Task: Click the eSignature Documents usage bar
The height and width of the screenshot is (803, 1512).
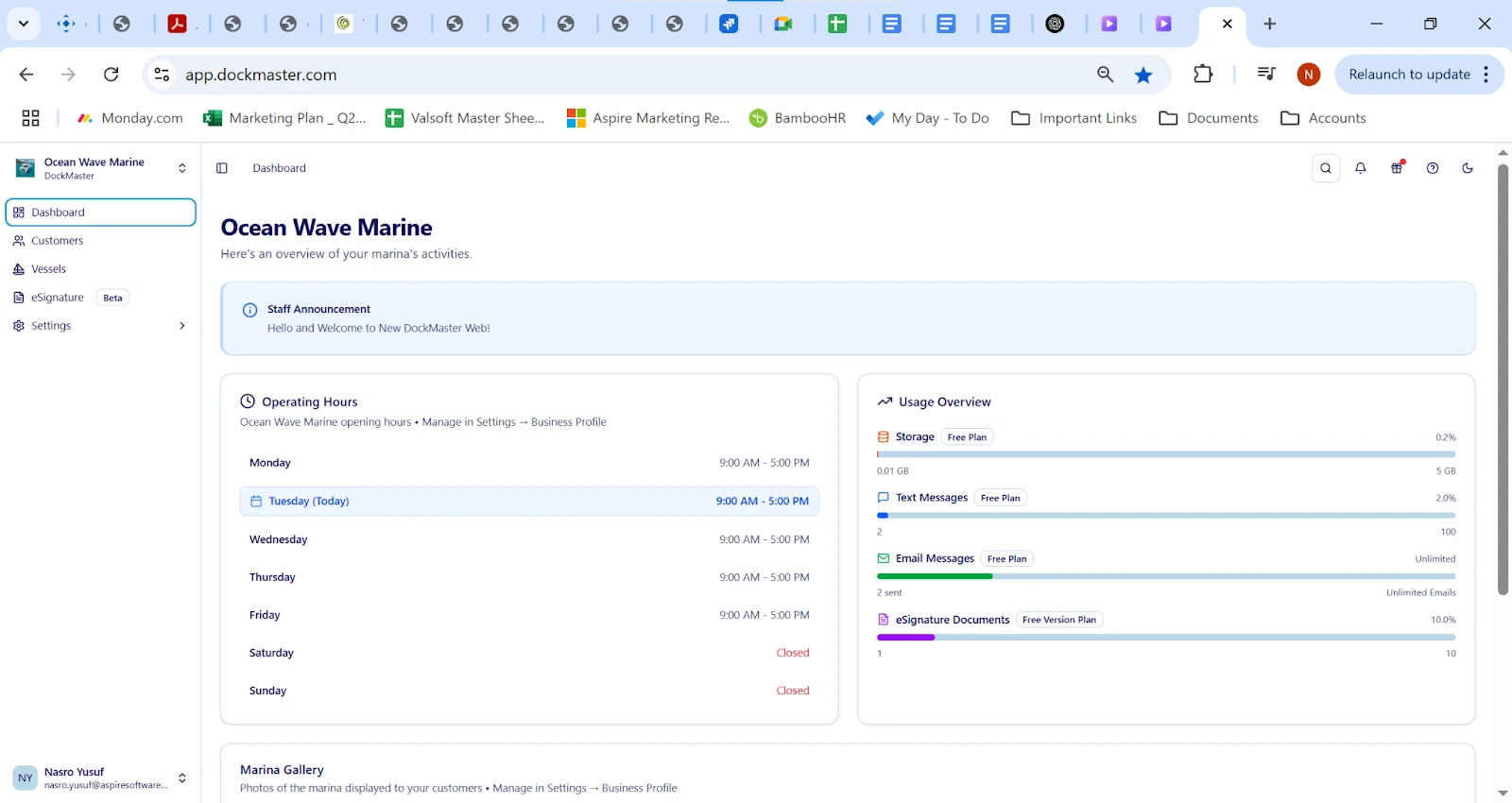Action: 1165,638
